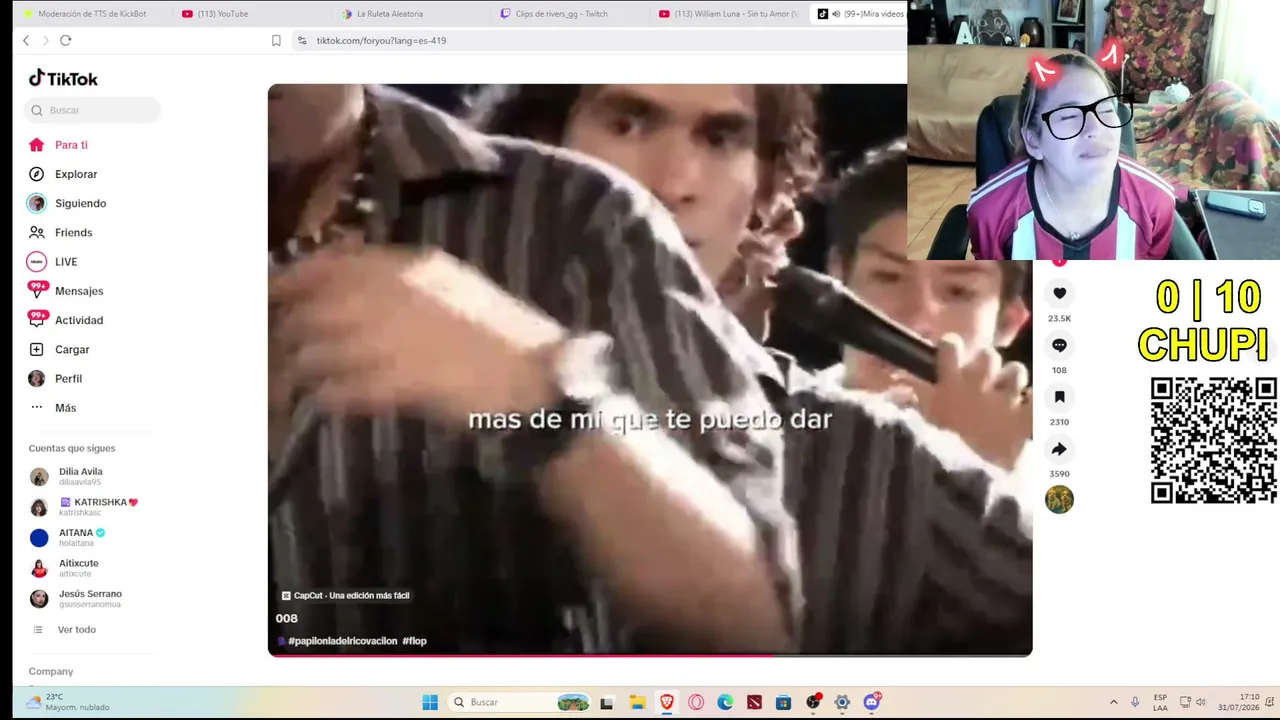Image resolution: width=1280 pixels, height=720 pixels.
Task: Open the Company footer link
Action: (51, 671)
